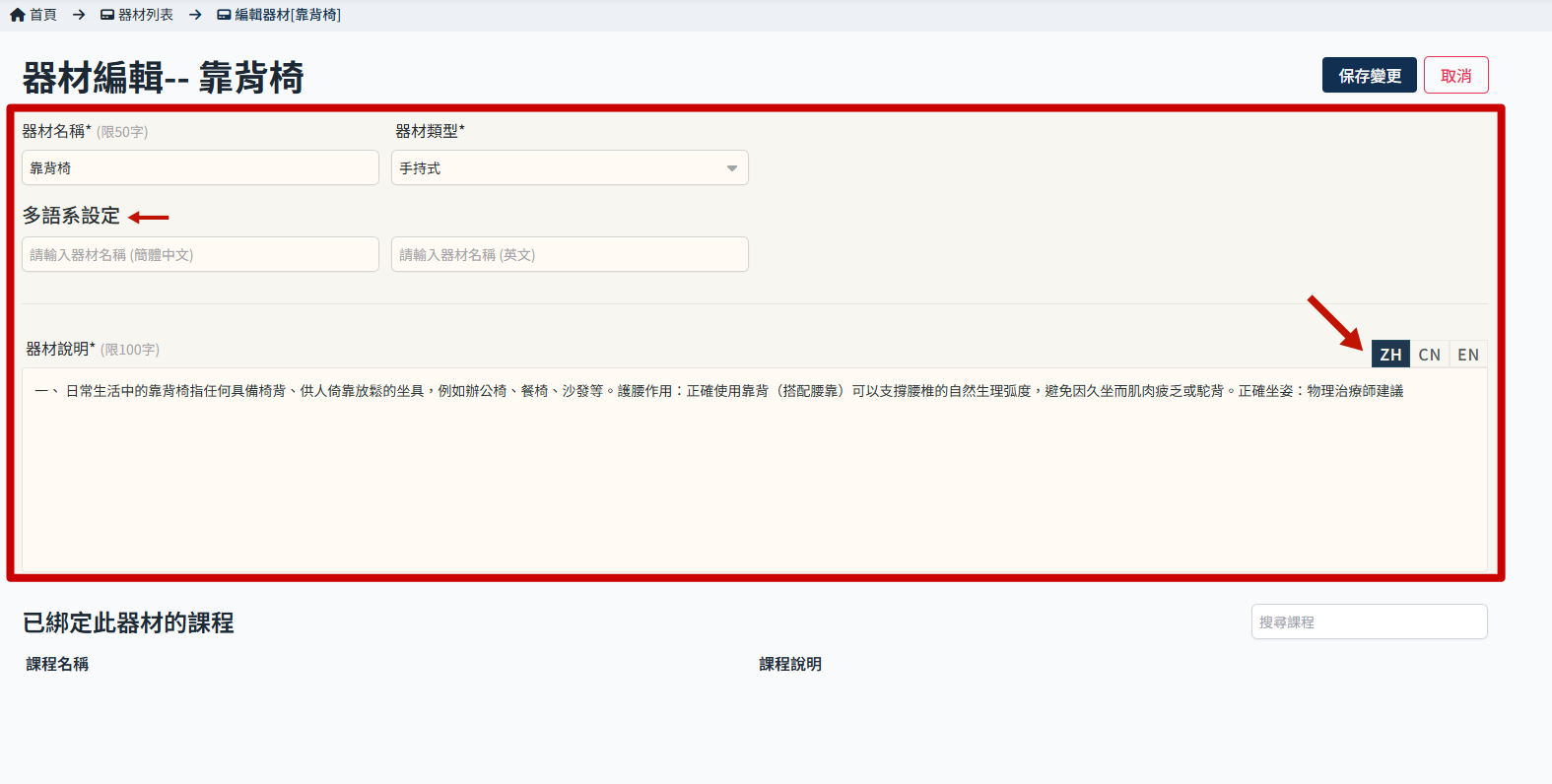Focus the 器材名稱 field containing 靠背椅
Screen dimensions: 1552x784
pos(200,167)
